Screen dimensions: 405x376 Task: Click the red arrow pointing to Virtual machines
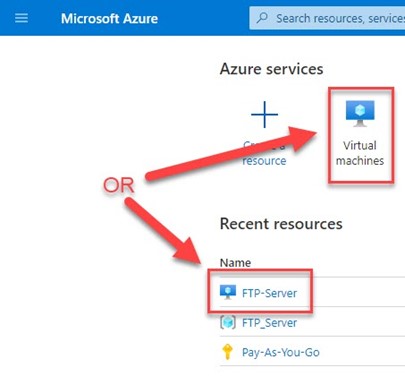231,153
